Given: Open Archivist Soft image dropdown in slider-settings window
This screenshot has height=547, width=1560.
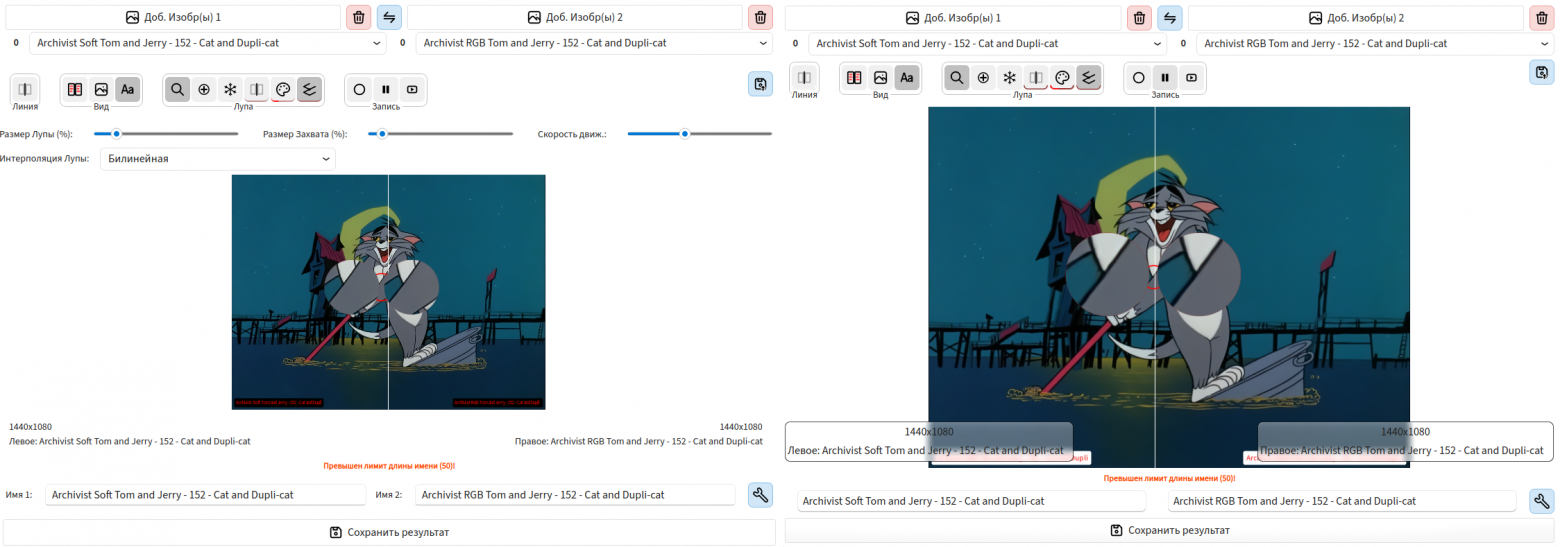Looking at the screenshot, I should pyautogui.click(x=208, y=43).
